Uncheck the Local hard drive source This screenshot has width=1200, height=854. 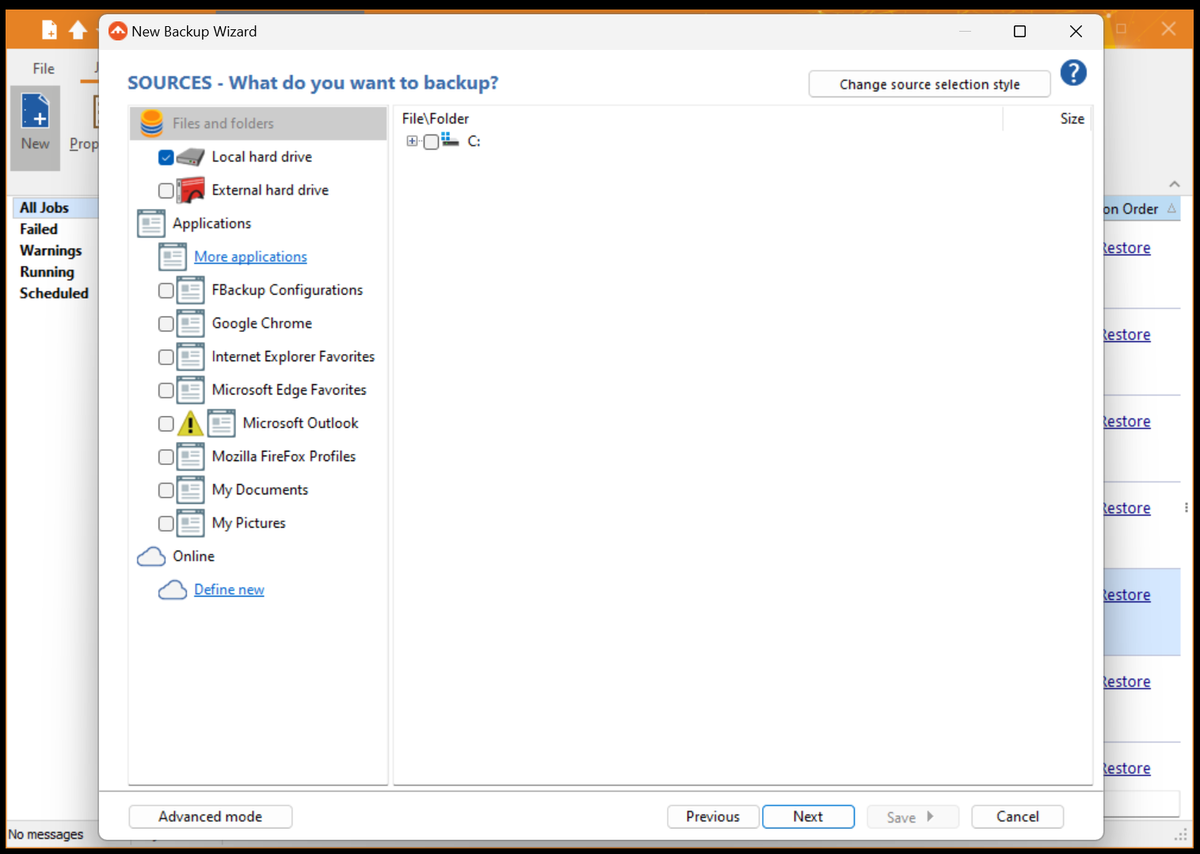[x=166, y=156]
